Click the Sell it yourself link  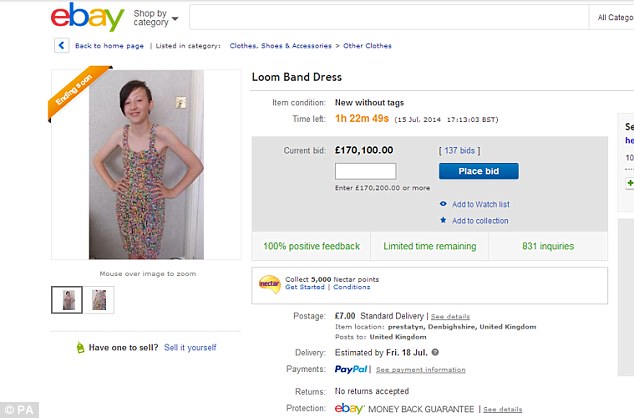coord(190,348)
